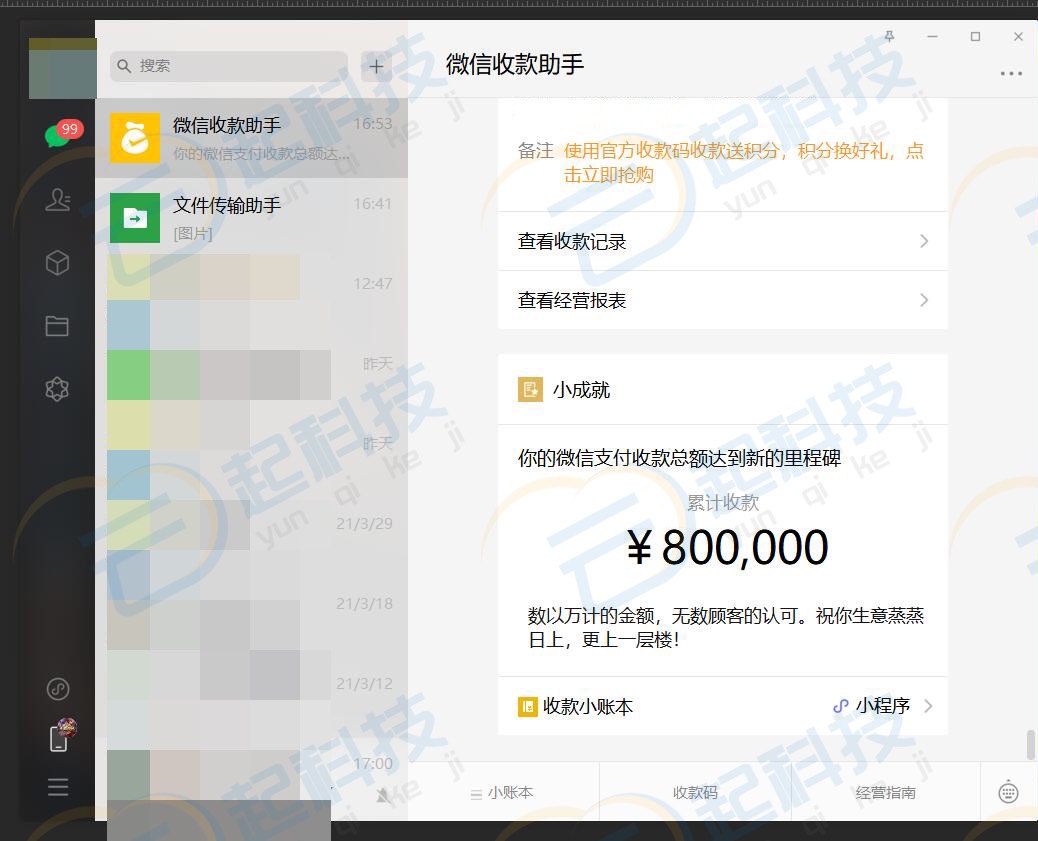
Task: Open the 小账本 bottom menu
Action: [x=503, y=792]
